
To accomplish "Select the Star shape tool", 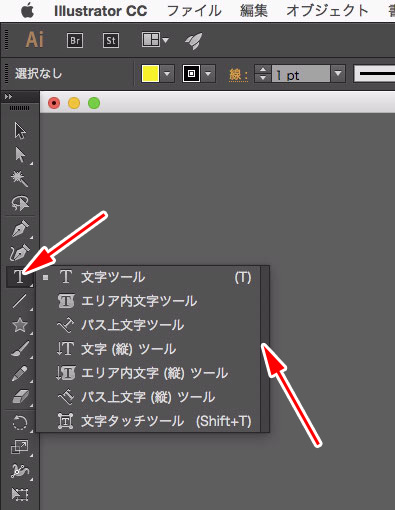I will pos(20,325).
